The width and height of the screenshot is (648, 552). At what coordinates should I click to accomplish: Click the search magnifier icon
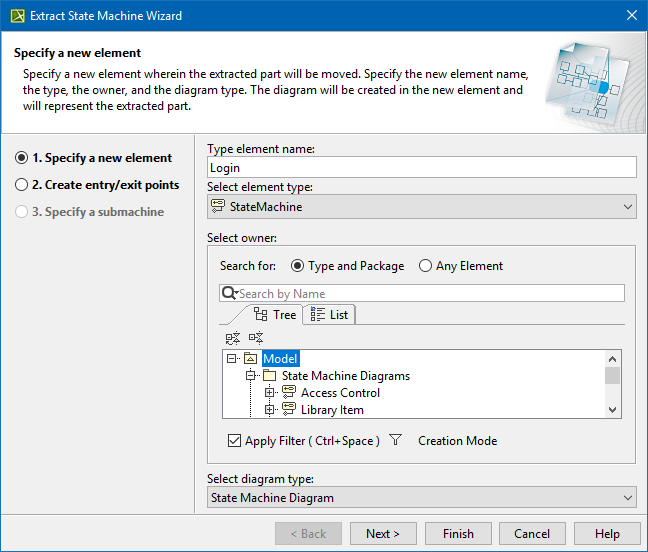click(229, 293)
